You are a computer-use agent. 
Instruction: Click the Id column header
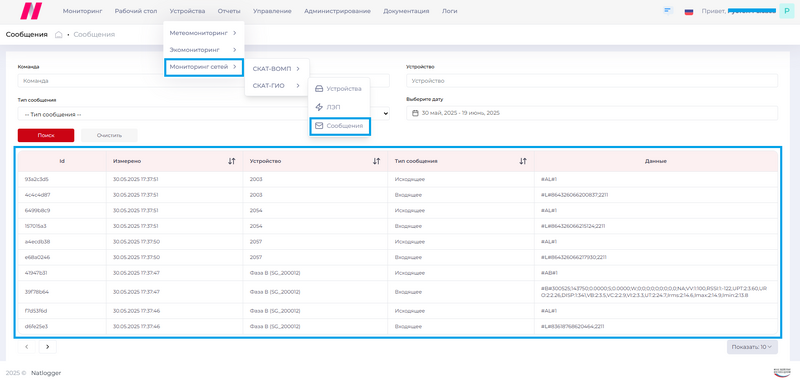pos(62,161)
